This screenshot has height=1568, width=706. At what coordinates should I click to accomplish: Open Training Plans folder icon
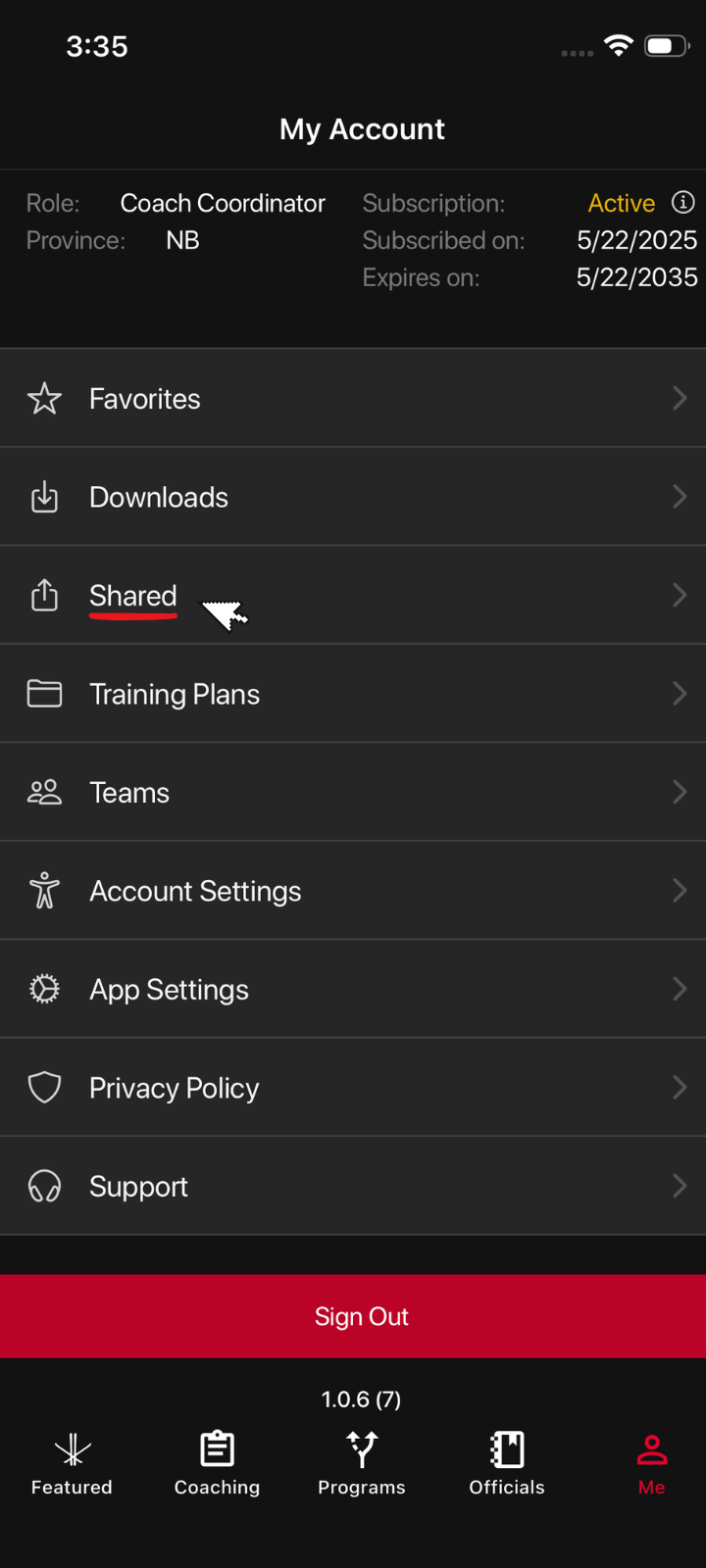pyautogui.click(x=44, y=693)
